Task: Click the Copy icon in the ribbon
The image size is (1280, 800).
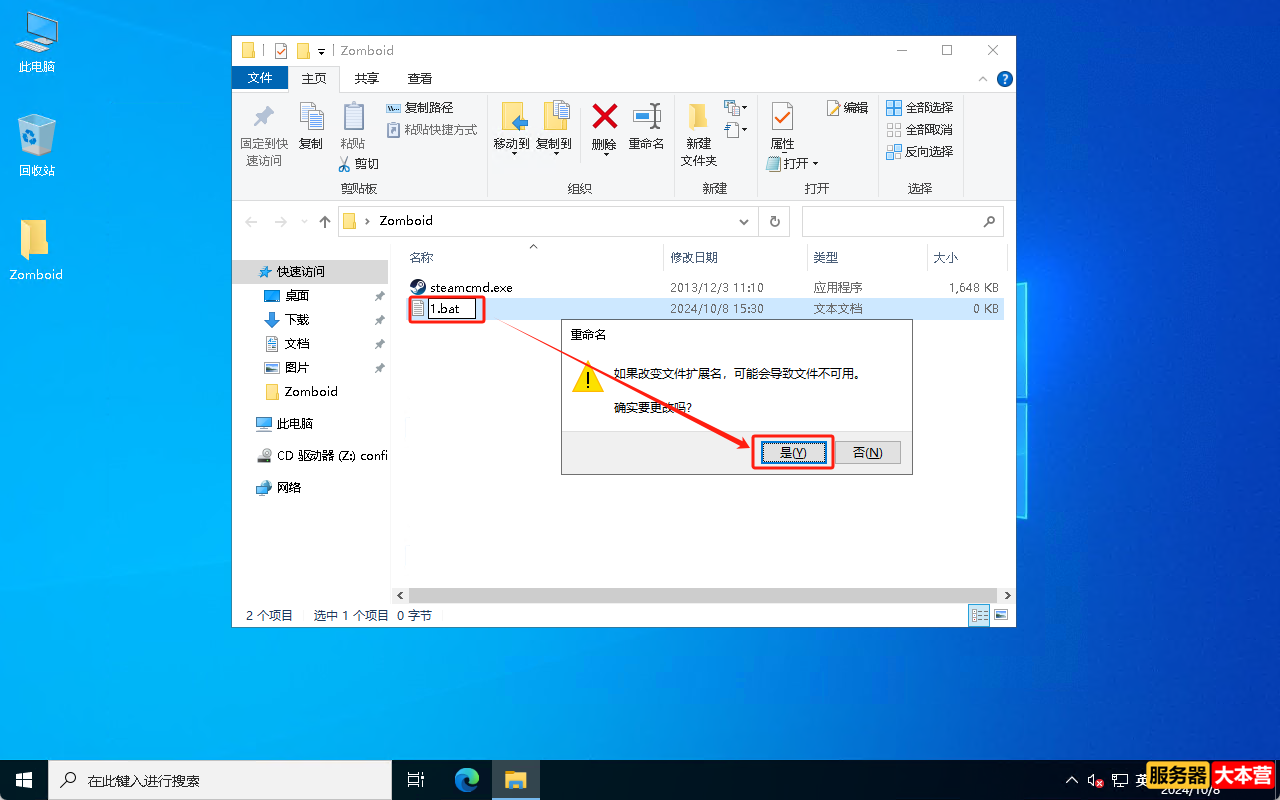Action: (311, 117)
